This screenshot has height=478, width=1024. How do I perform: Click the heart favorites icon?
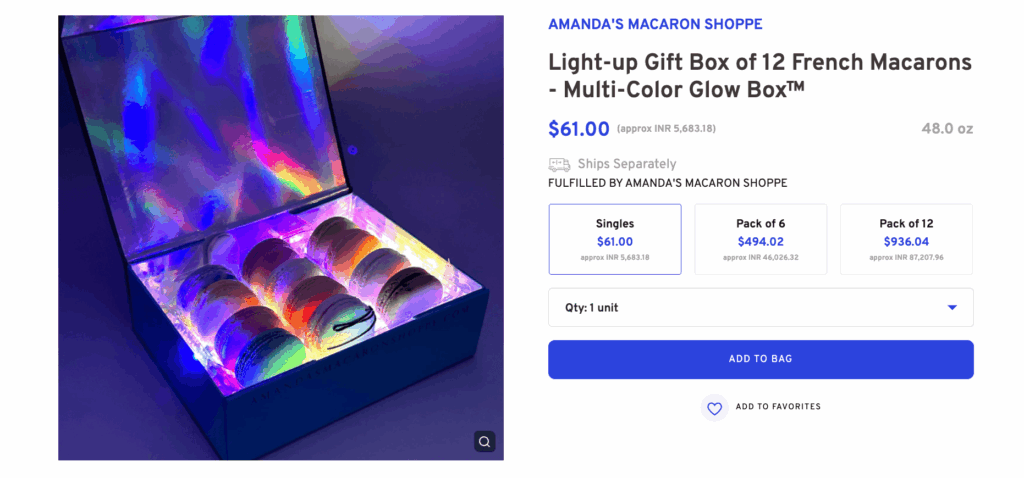tap(714, 408)
